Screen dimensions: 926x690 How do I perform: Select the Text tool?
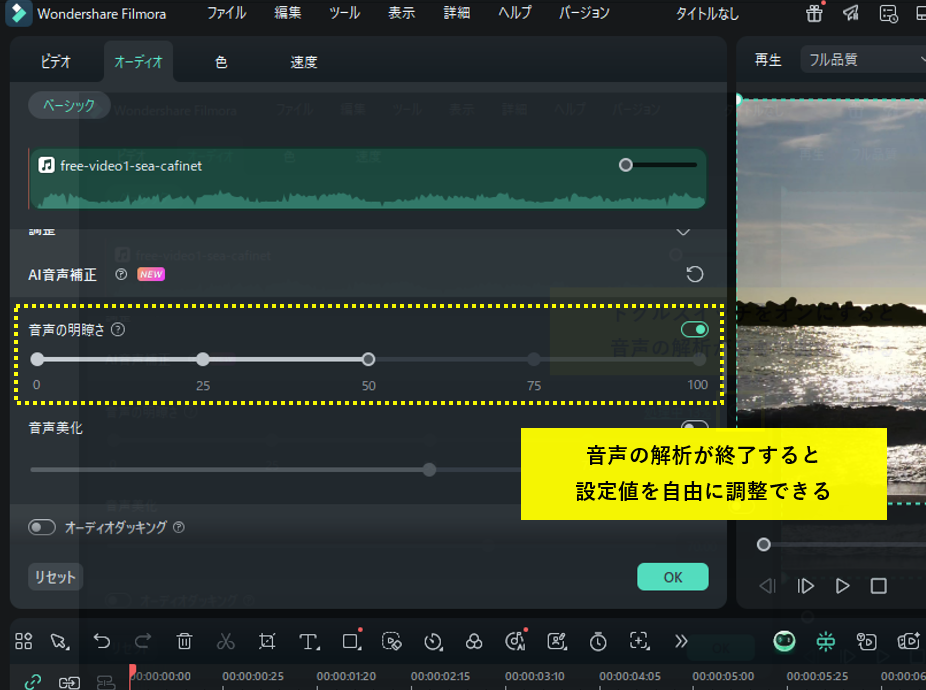tap(309, 642)
